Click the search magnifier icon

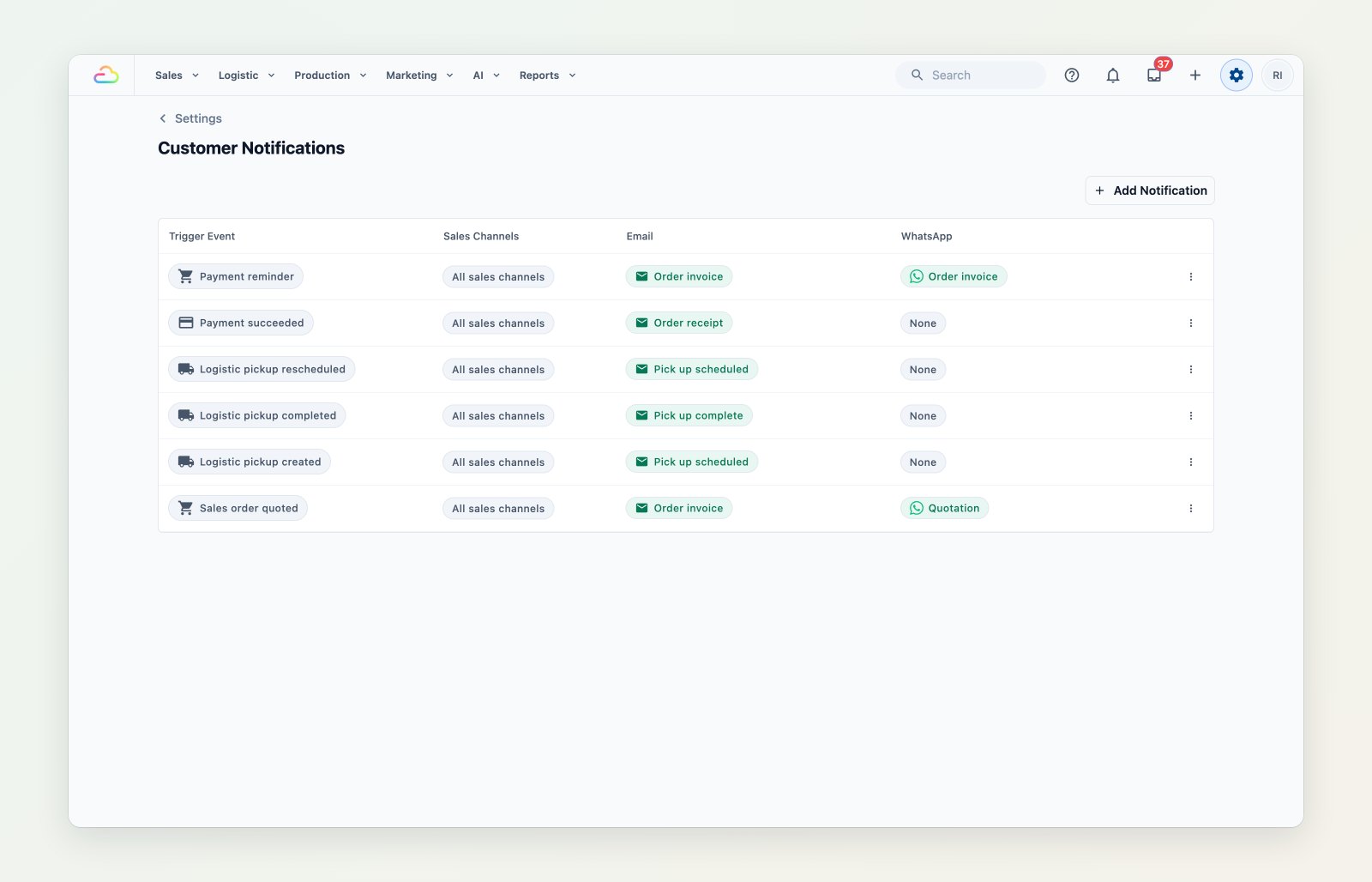coord(917,76)
